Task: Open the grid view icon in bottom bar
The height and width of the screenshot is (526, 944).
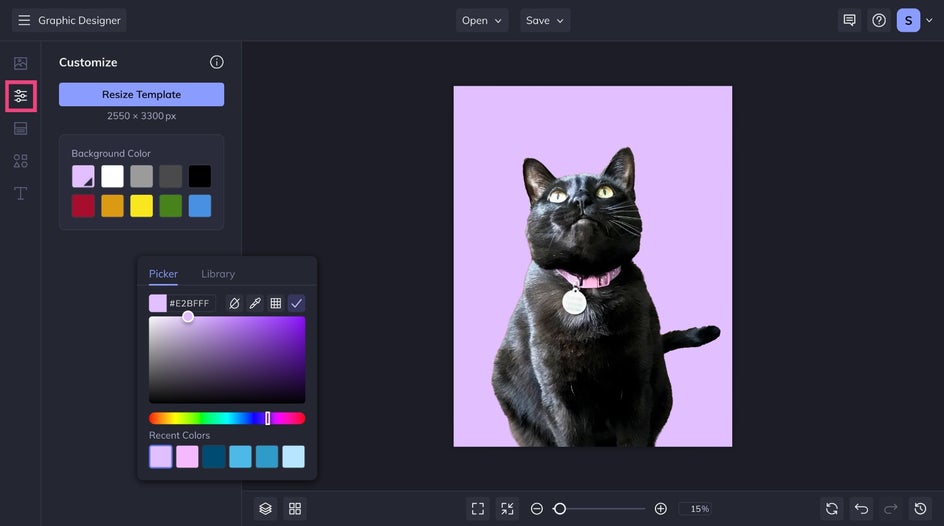Action: click(295, 509)
